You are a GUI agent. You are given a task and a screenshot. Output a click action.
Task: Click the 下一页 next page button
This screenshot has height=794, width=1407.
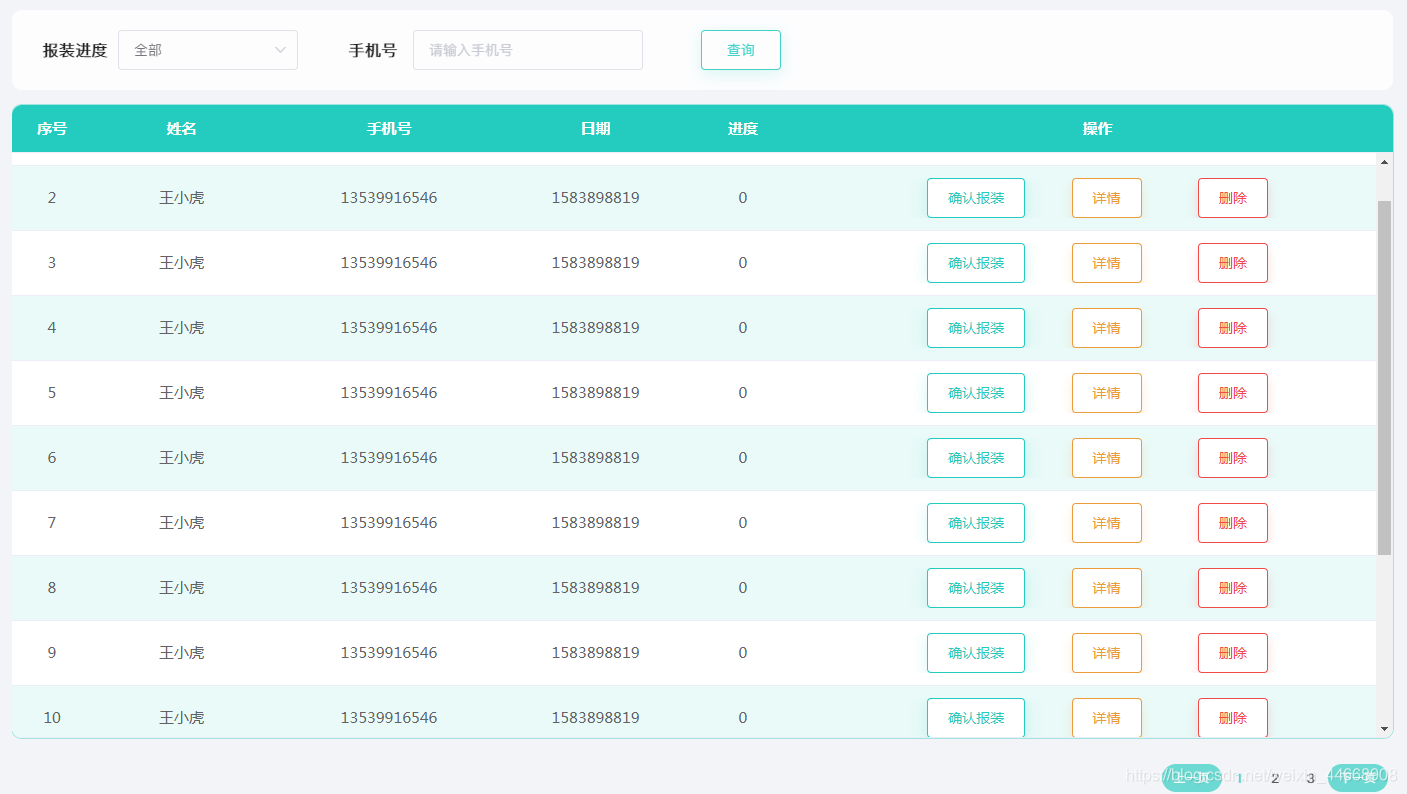(x=1358, y=778)
